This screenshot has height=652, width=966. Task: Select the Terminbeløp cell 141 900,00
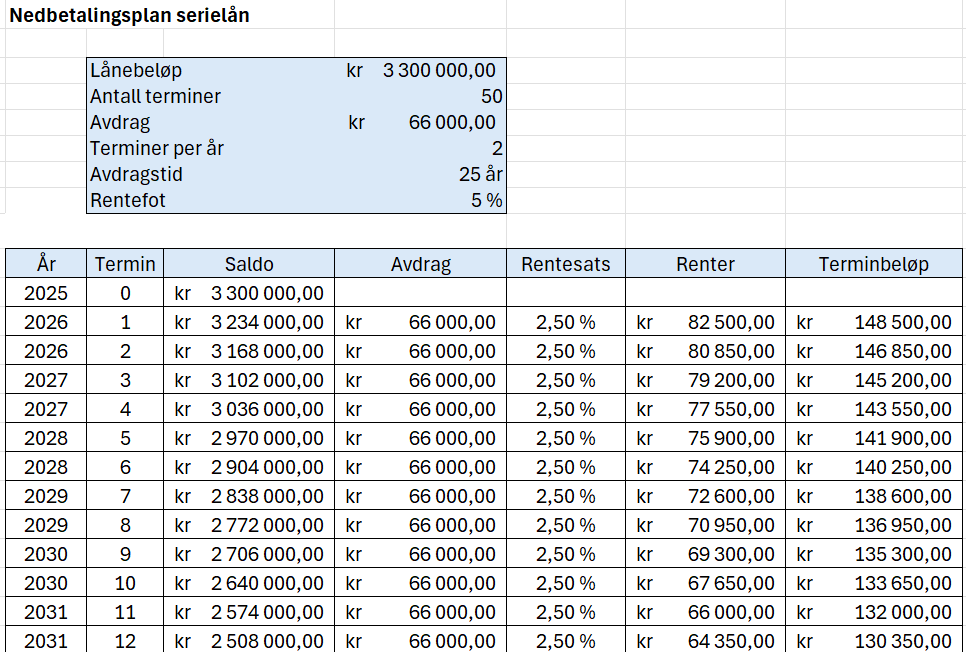(x=874, y=438)
